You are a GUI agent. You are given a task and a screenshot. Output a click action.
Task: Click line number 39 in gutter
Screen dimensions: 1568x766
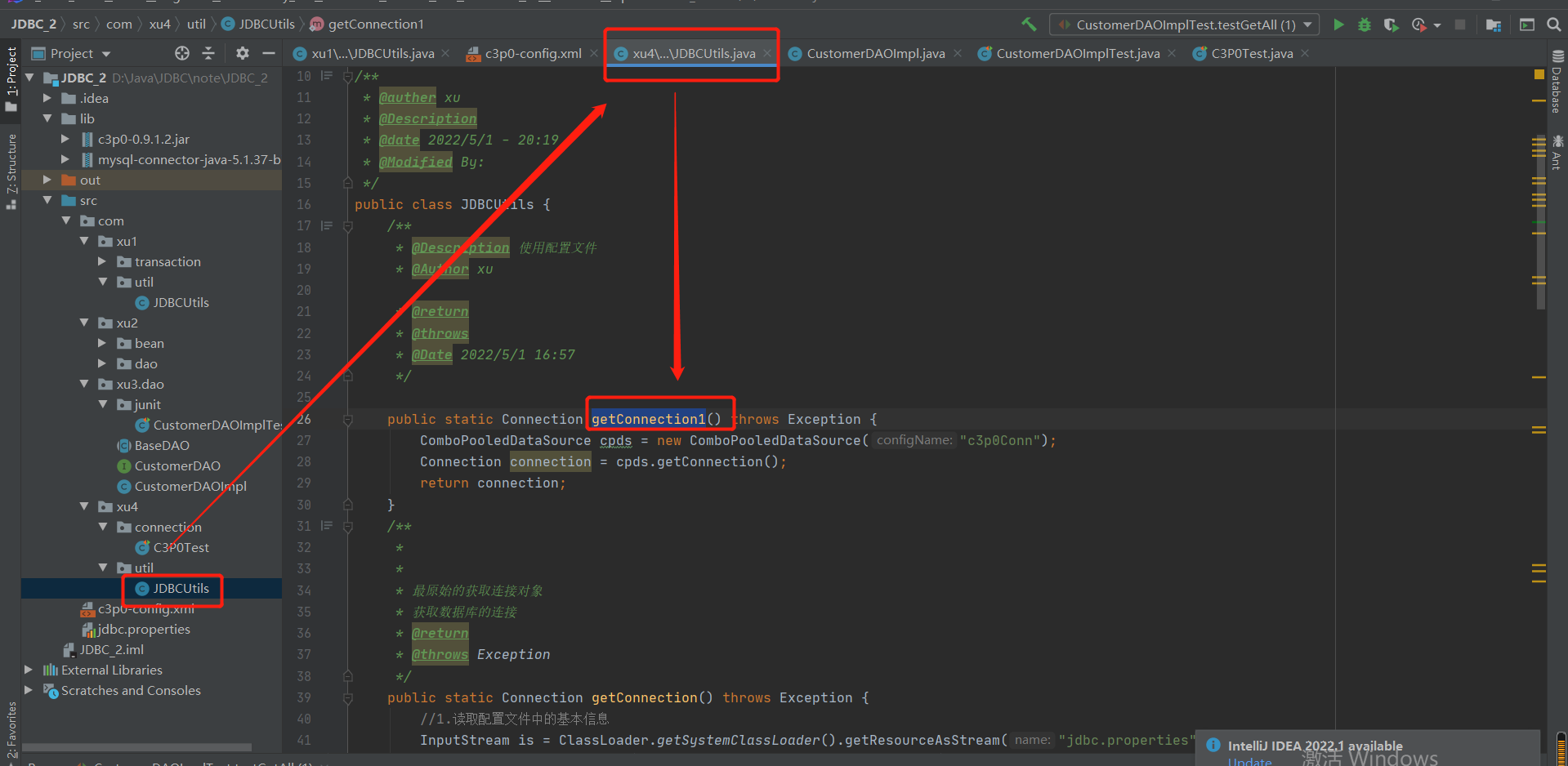[x=303, y=697]
